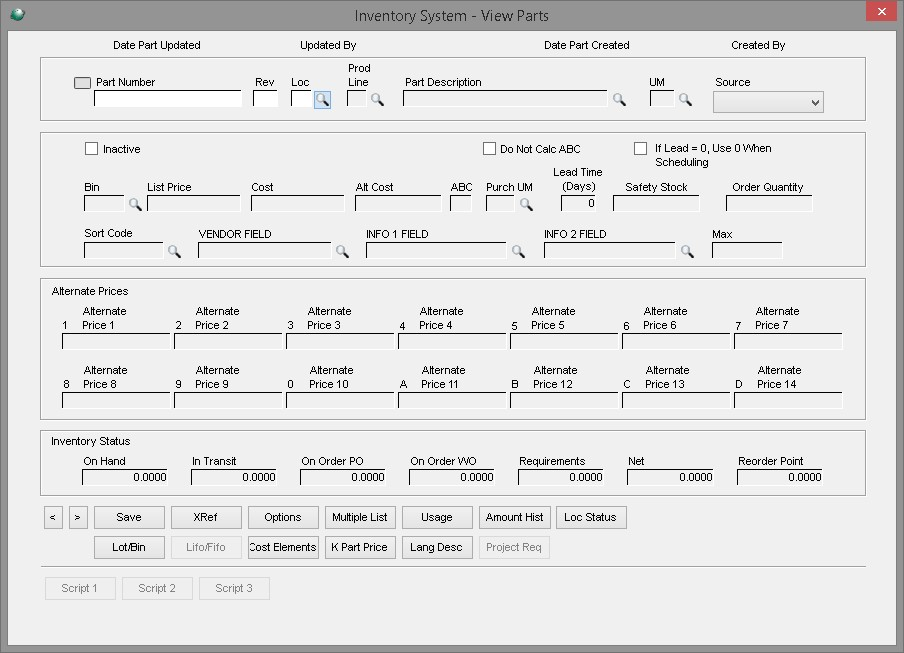Select the Requirements value field
This screenshot has width=904, height=653.
tap(560, 477)
